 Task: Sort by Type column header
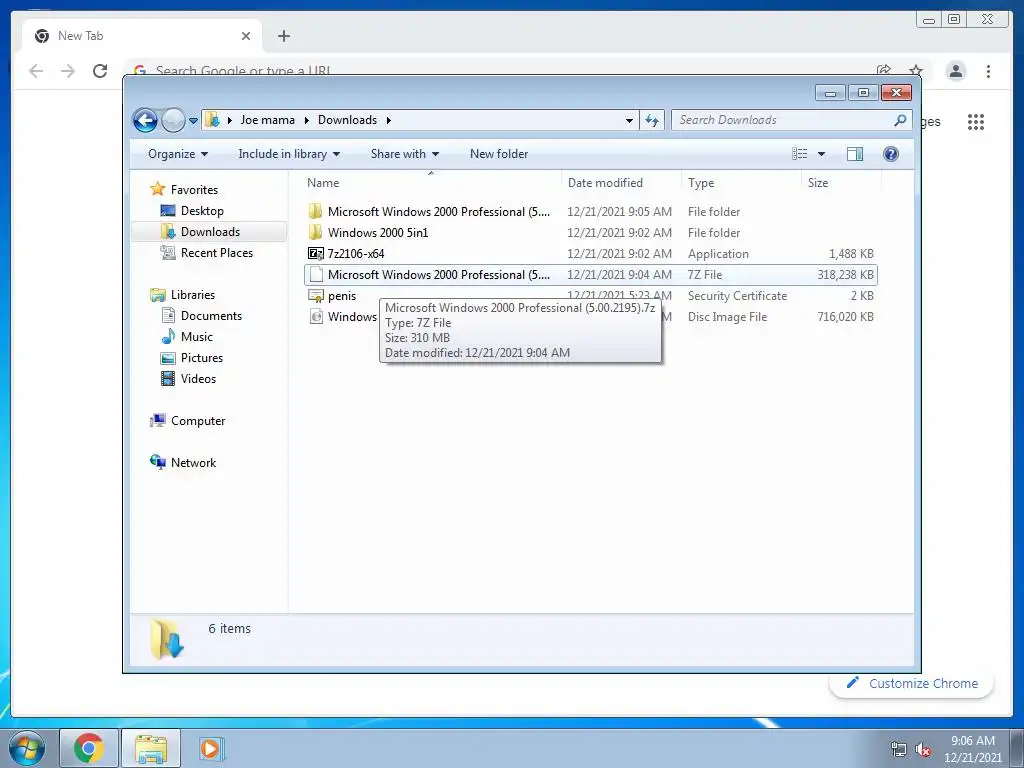pyautogui.click(x=741, y=183)
